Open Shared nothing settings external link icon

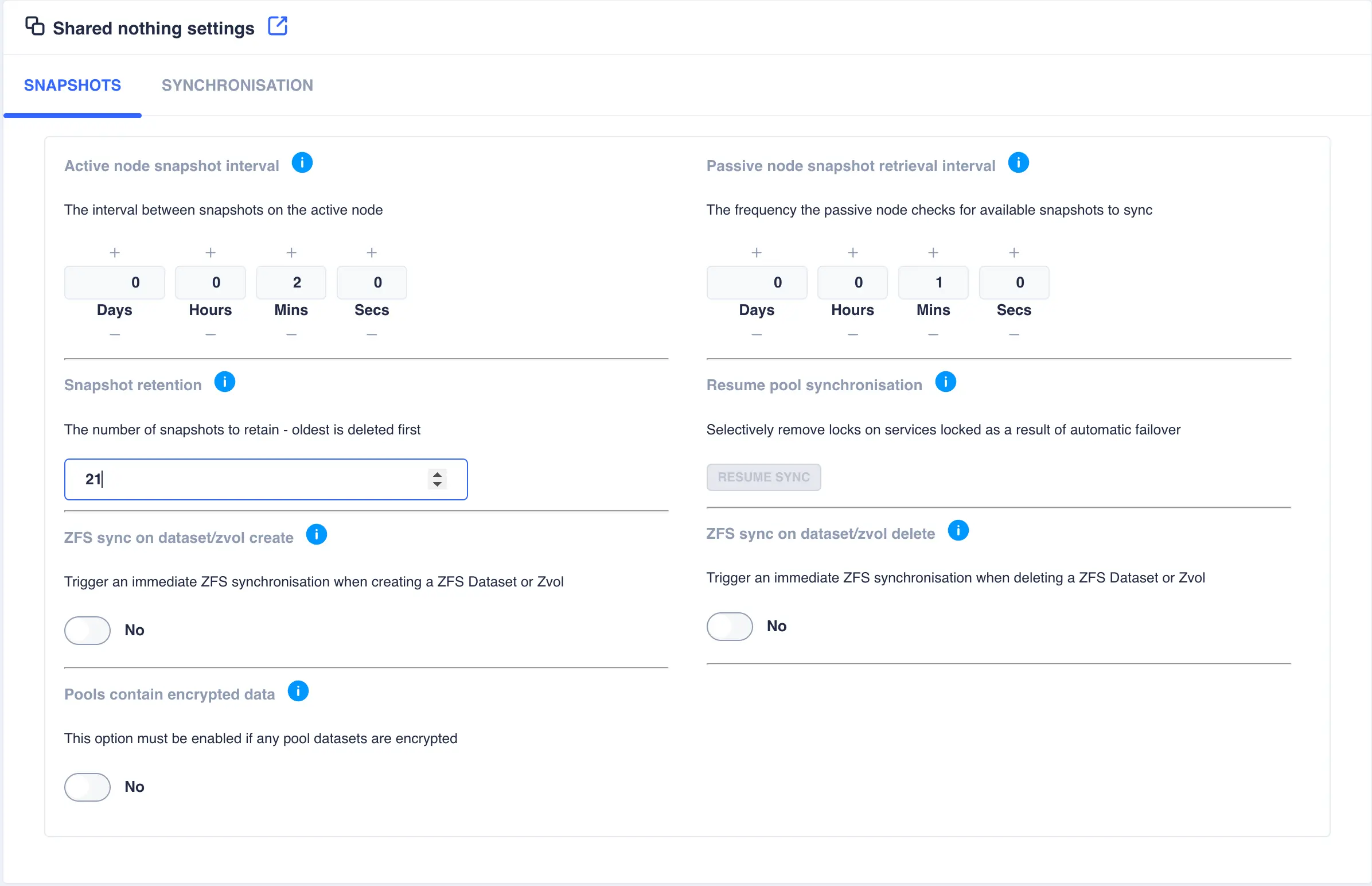pyautogui.click(x=277, y=26)
